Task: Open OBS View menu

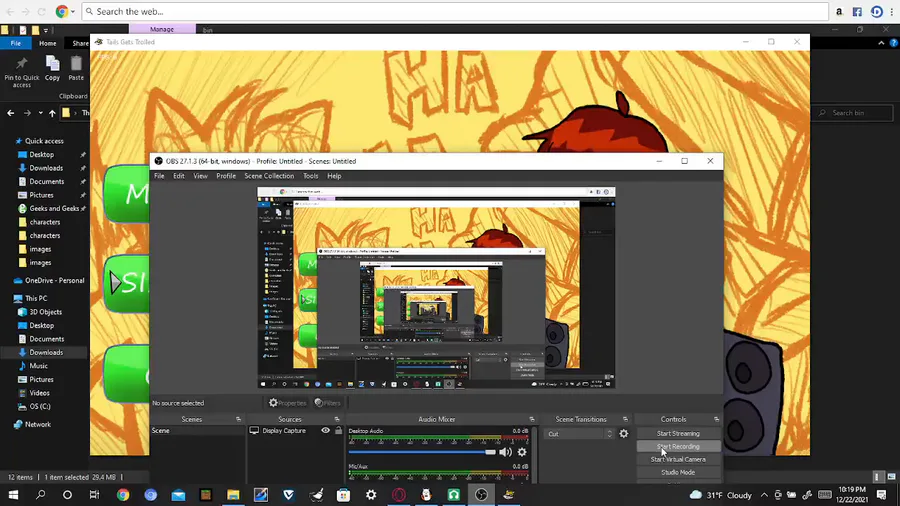Action: coord(200,176)
